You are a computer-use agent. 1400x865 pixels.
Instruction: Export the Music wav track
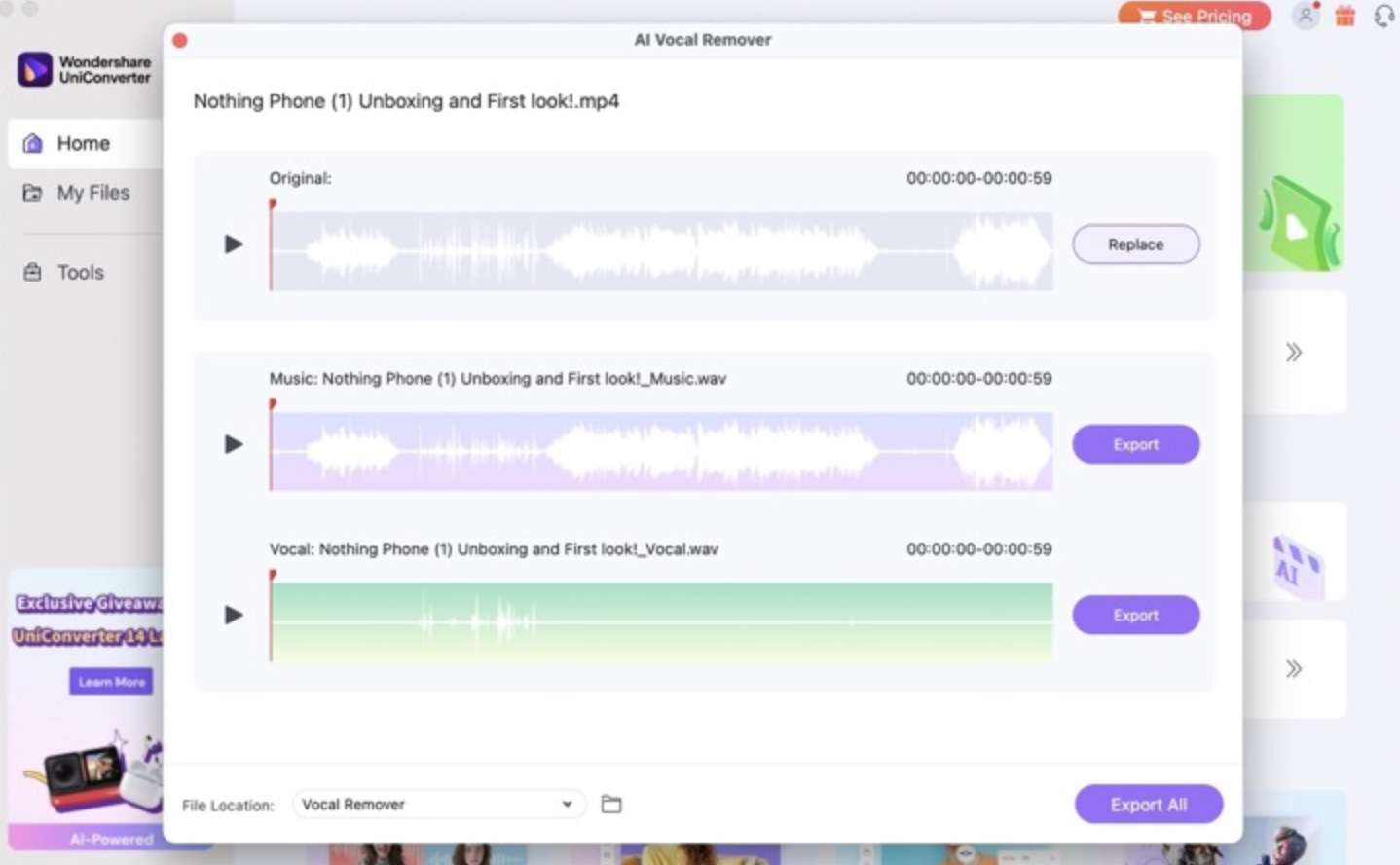(1135, 444)
